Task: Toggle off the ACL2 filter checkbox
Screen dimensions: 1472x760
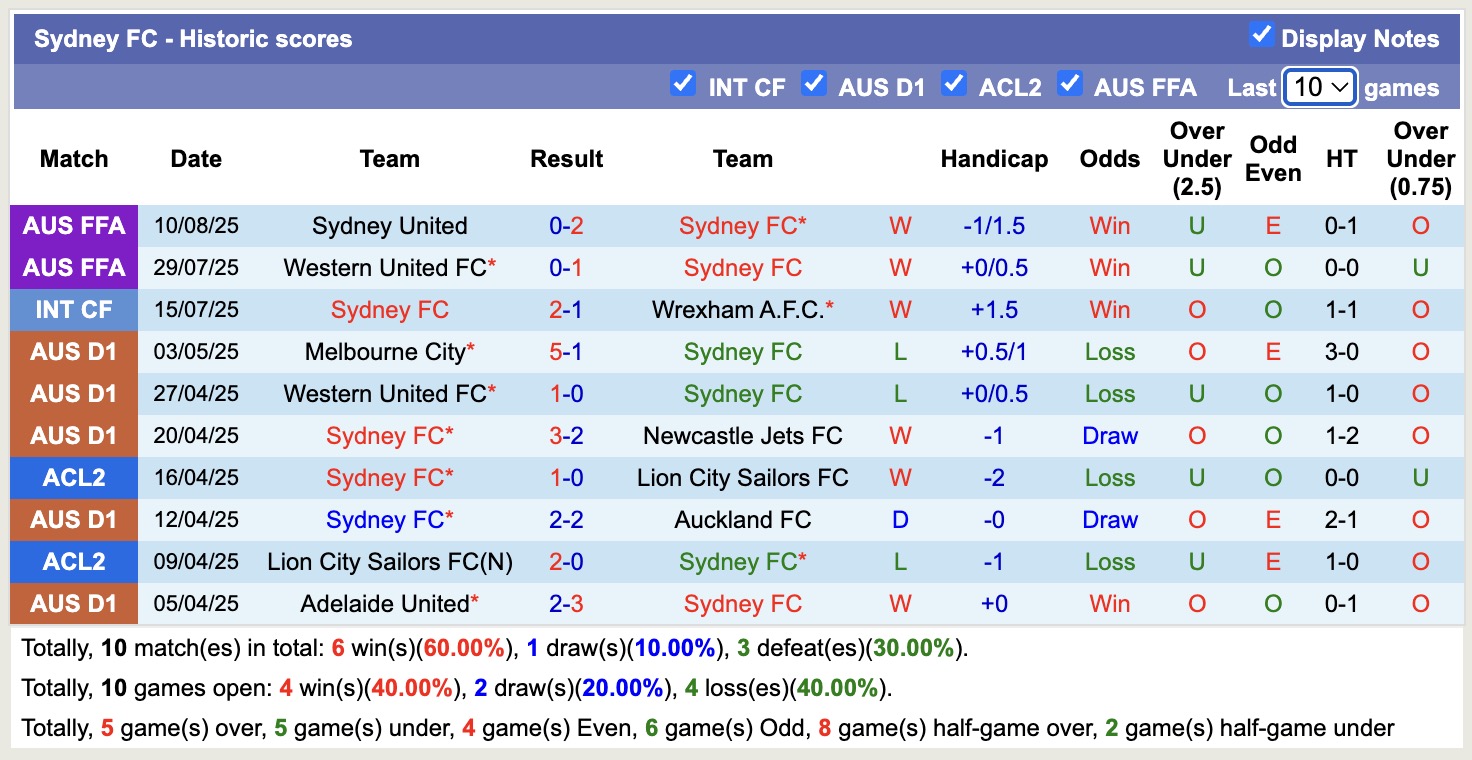Action: (954, 85)
